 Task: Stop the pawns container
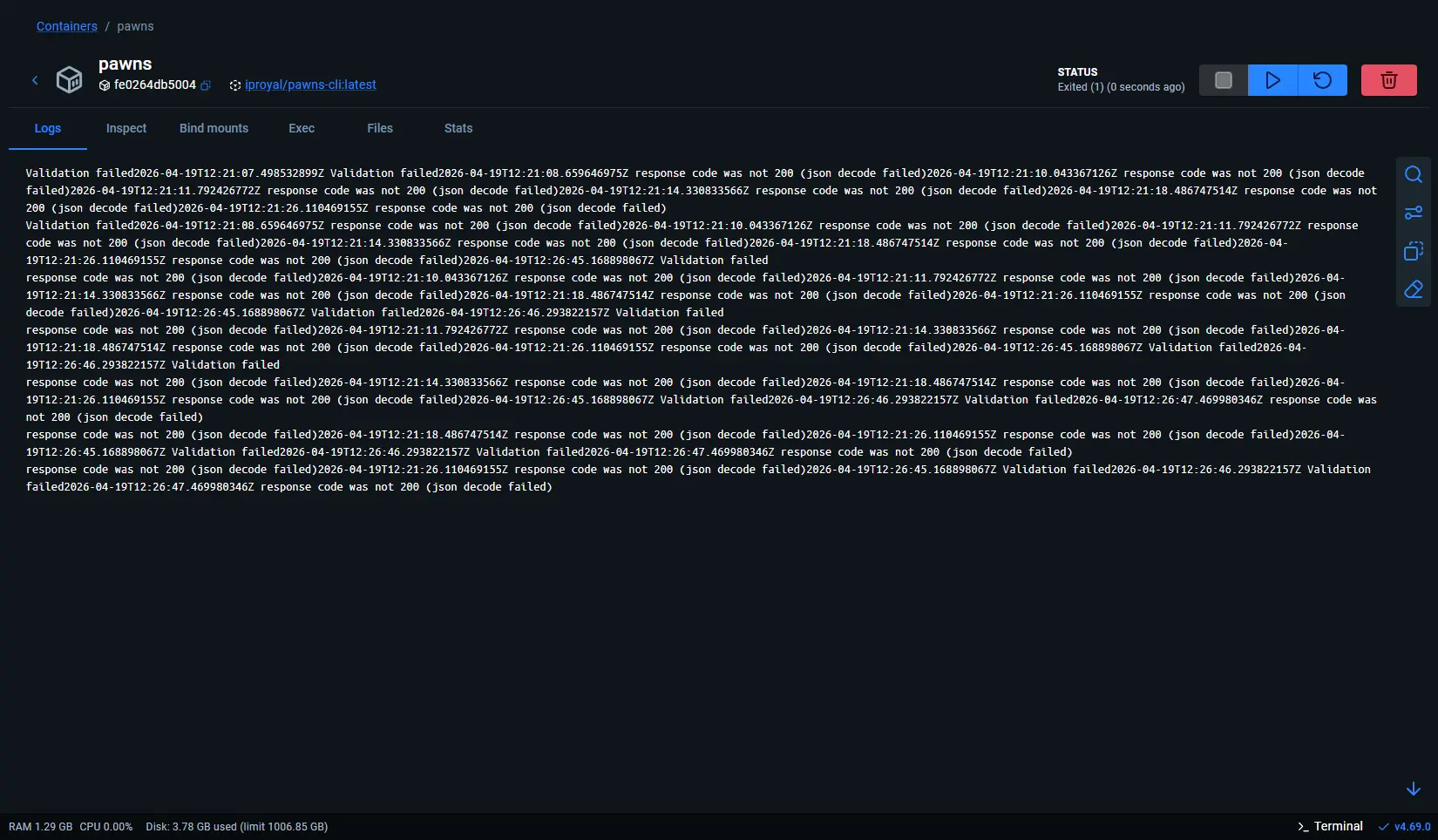(x=1224, y=80)
